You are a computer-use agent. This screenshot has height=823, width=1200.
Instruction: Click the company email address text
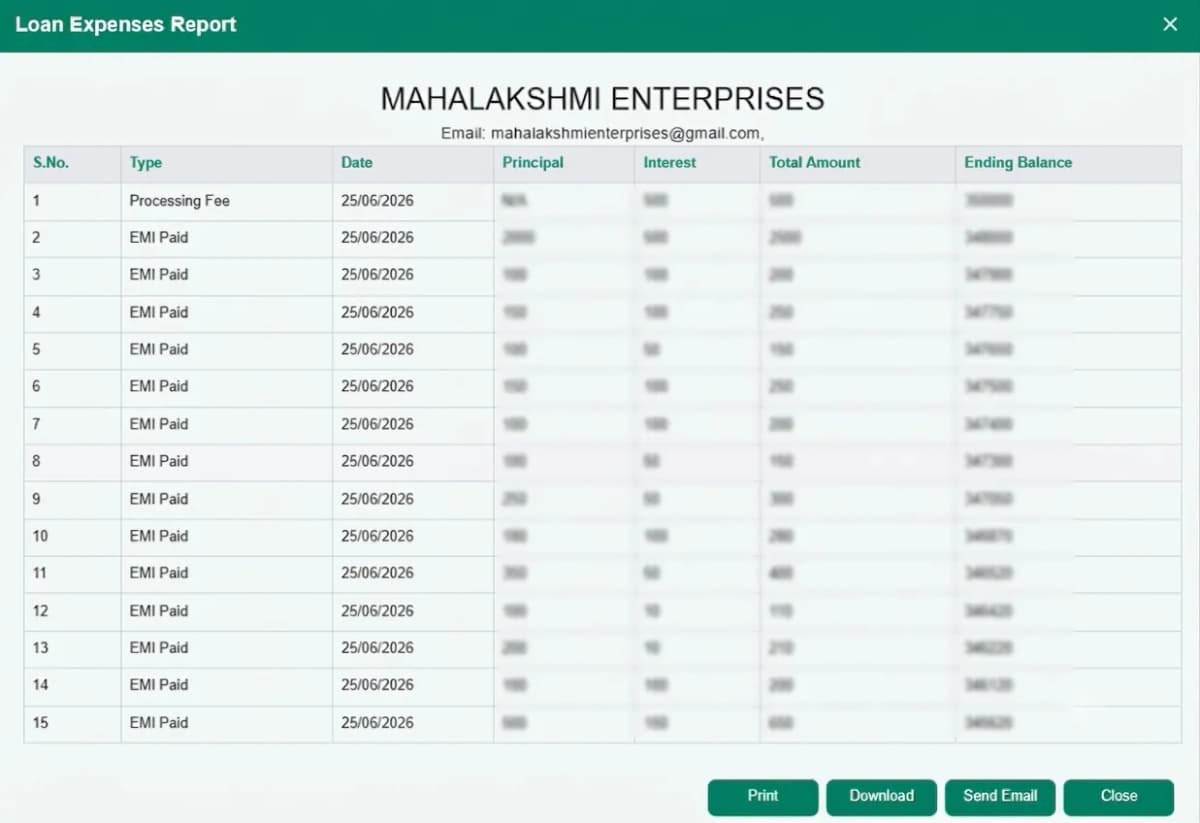tap(627, 133)
